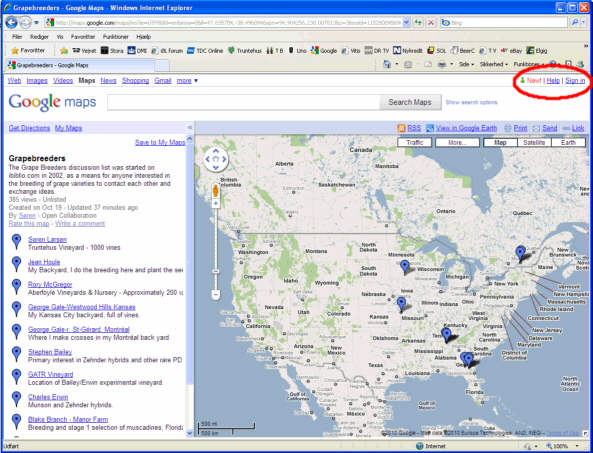
Task: Click the orange RSS feed icon
Action: [401, 128]
